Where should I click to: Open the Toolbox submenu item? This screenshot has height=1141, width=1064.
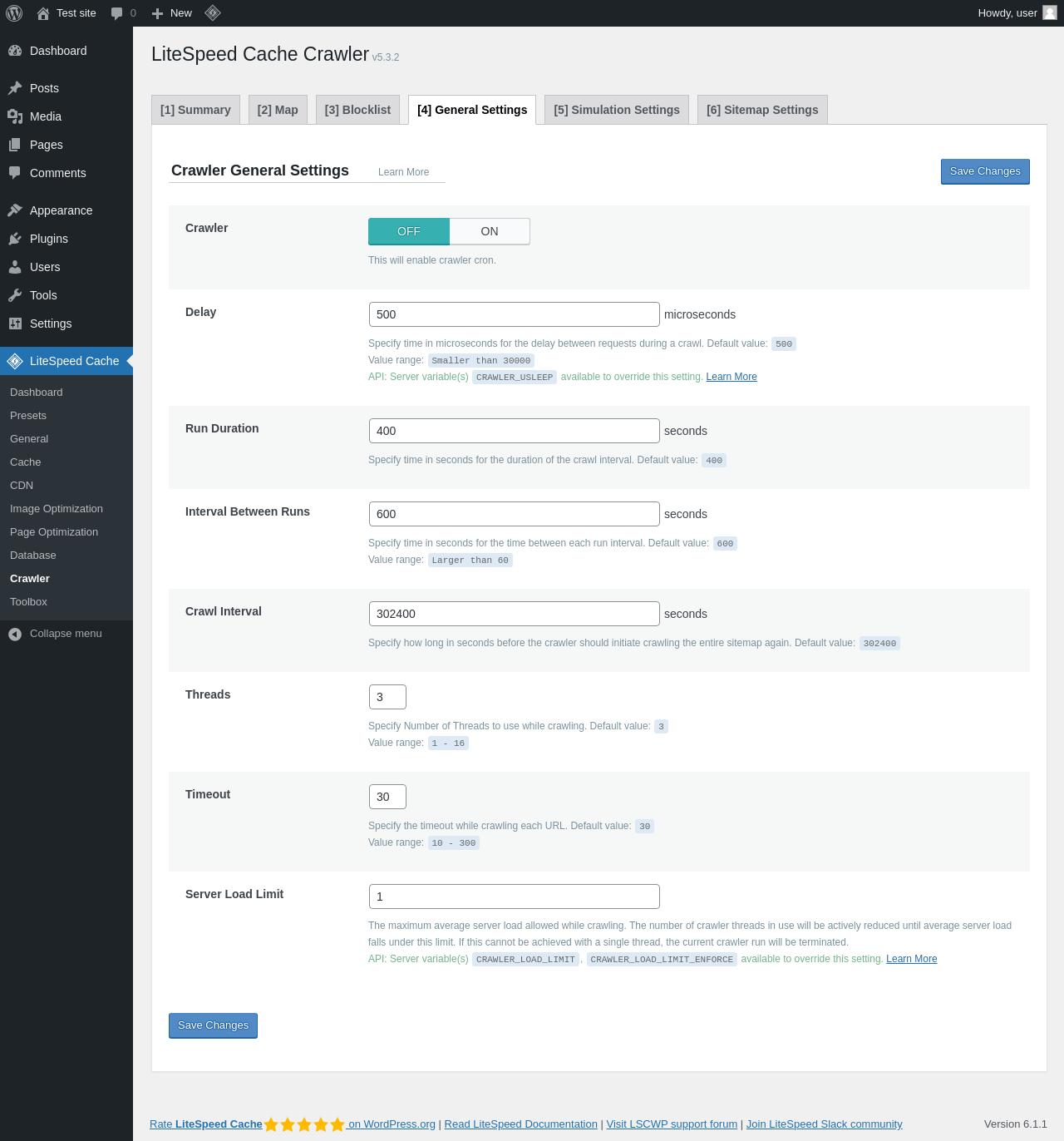28,602
